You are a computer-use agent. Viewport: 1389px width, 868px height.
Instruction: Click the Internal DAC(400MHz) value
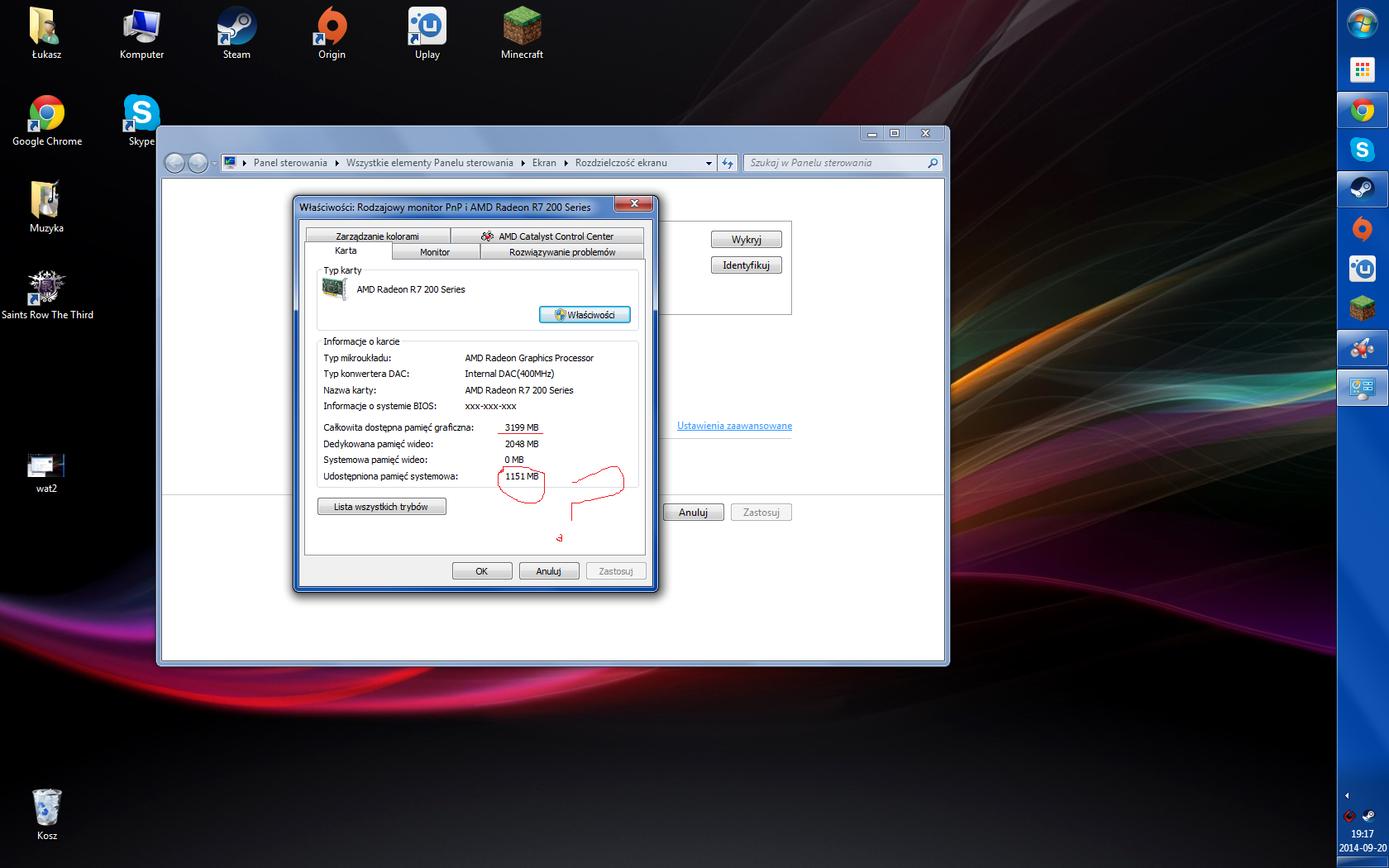pos(509,374)
